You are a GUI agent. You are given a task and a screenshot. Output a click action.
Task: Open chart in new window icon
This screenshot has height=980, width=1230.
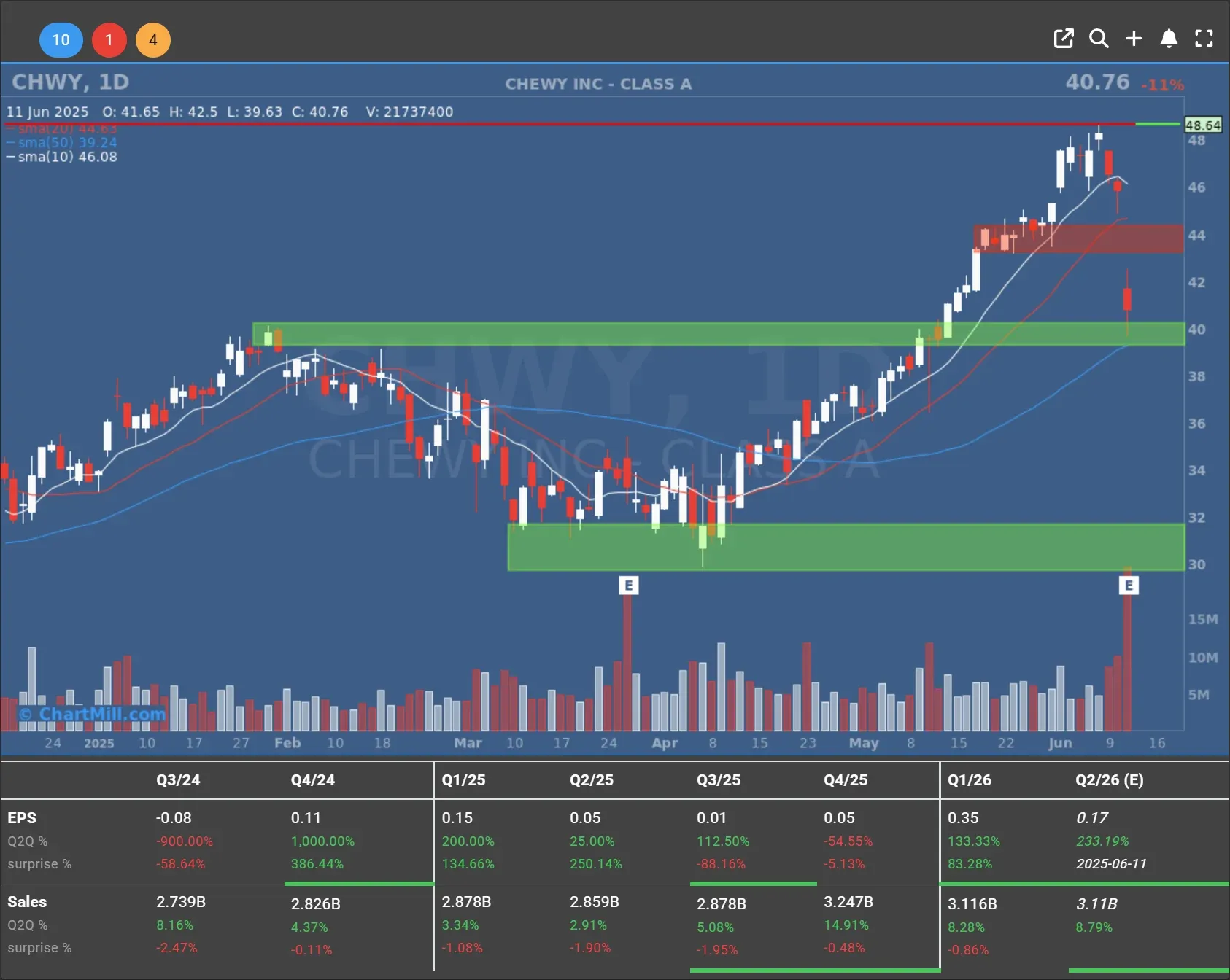(1064, 39)
